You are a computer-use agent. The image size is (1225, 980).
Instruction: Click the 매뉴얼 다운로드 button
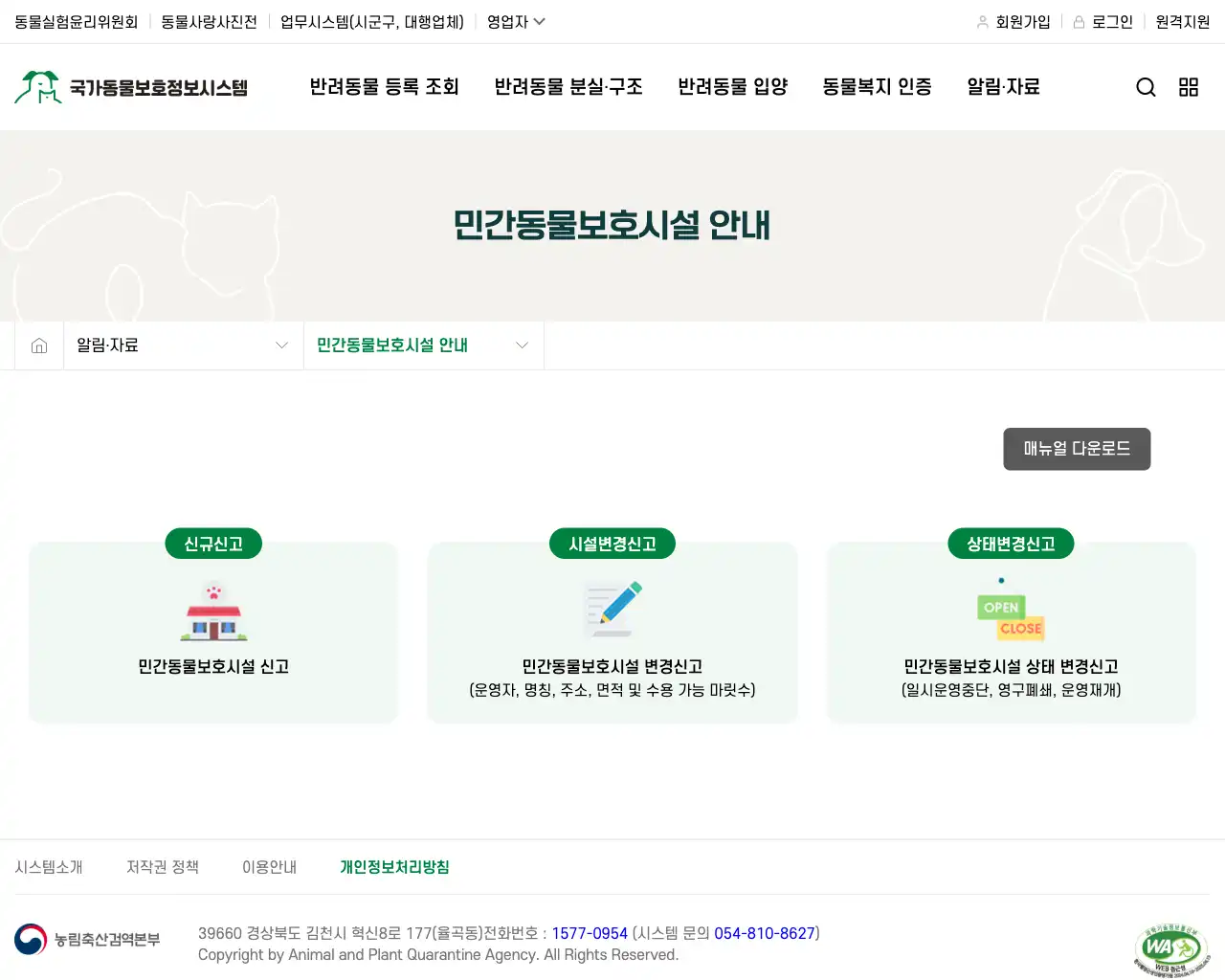click(x=1077, y=449)
